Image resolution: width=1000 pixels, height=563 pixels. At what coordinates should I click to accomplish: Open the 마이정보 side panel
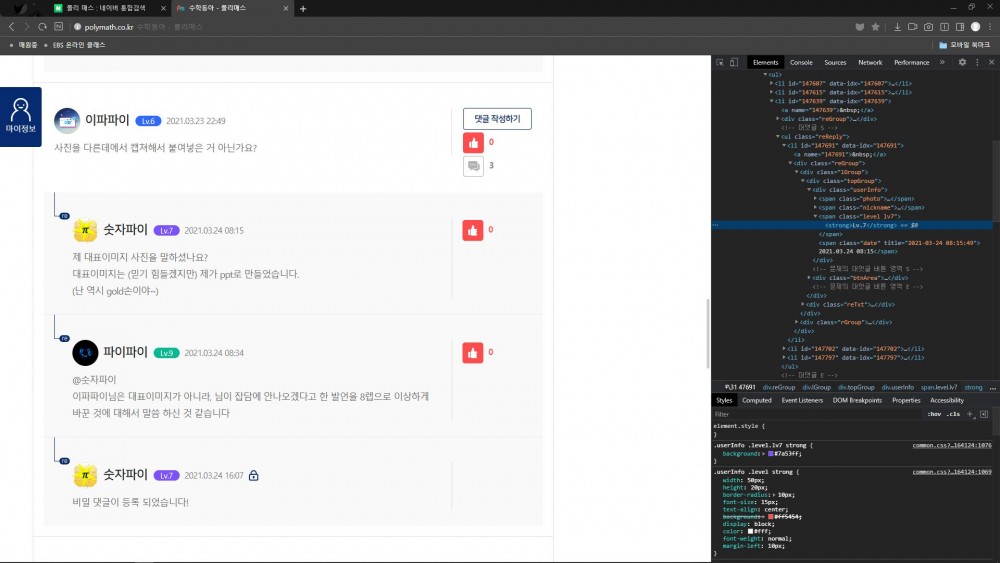[x=20, y=117]
